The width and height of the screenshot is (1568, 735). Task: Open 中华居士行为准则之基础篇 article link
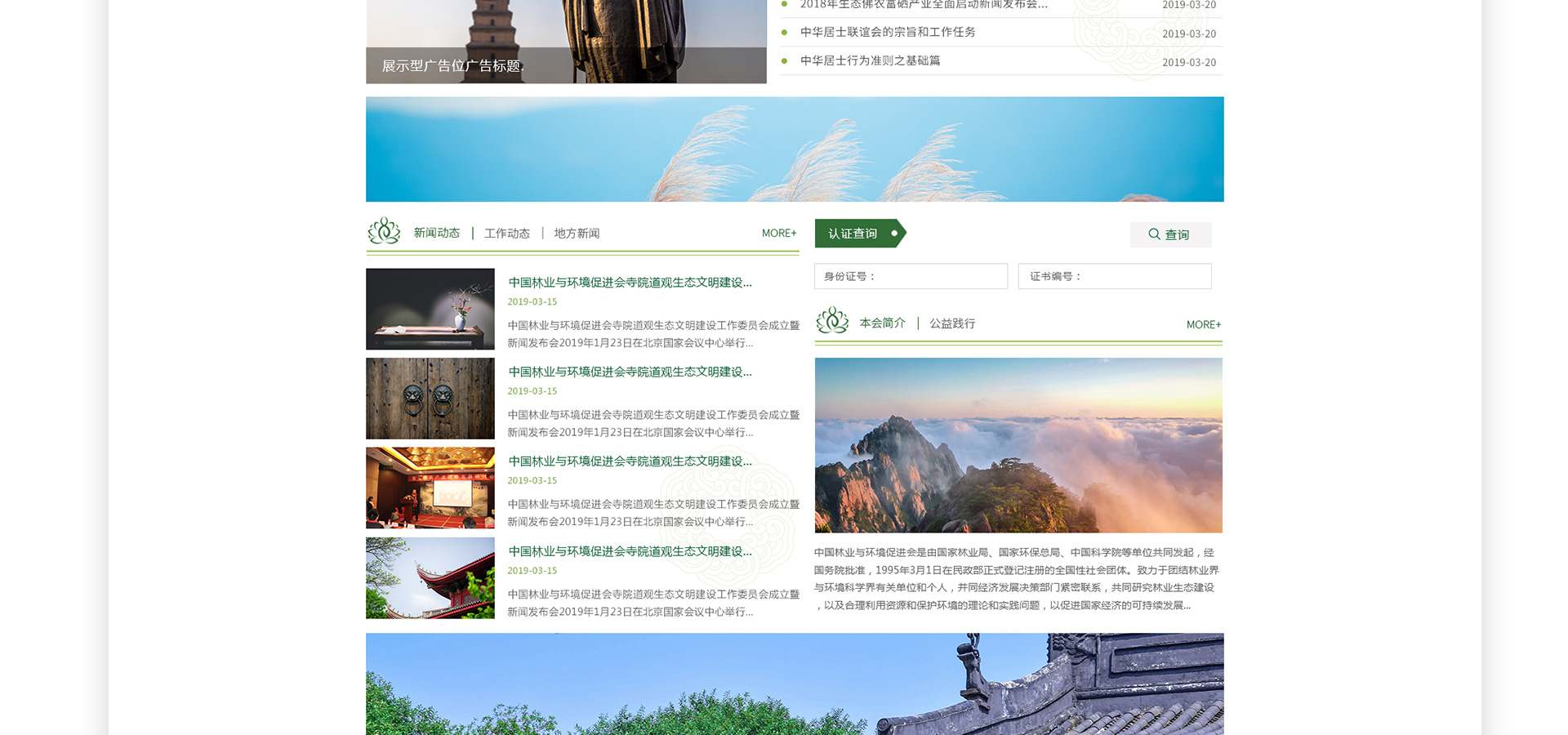click(870, 60)
